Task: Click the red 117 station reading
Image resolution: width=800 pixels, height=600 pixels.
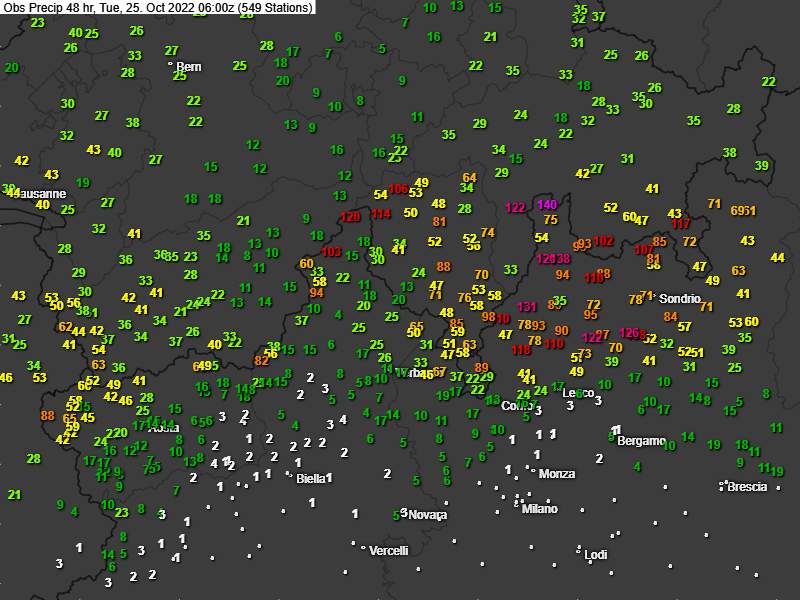Action: click(x=681, y=224)
